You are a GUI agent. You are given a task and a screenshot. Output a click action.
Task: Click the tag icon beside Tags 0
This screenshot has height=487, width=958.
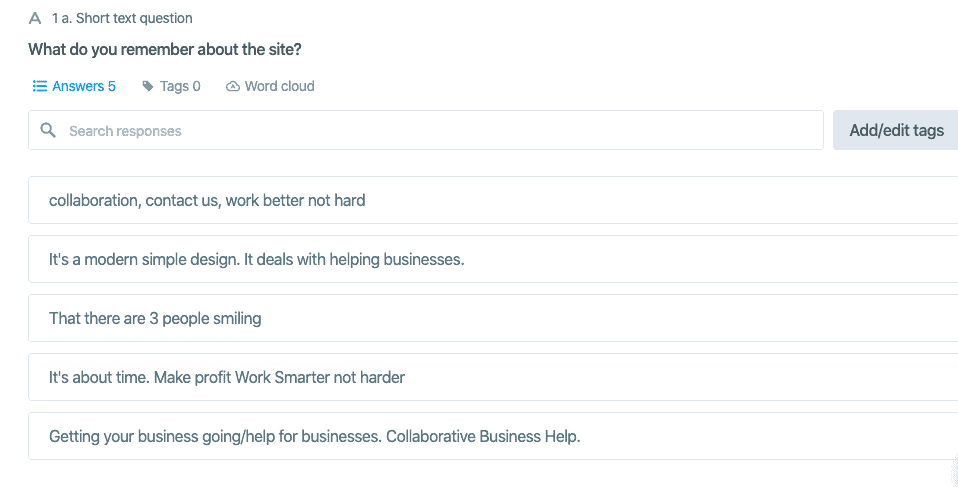(x=148, y=86)
